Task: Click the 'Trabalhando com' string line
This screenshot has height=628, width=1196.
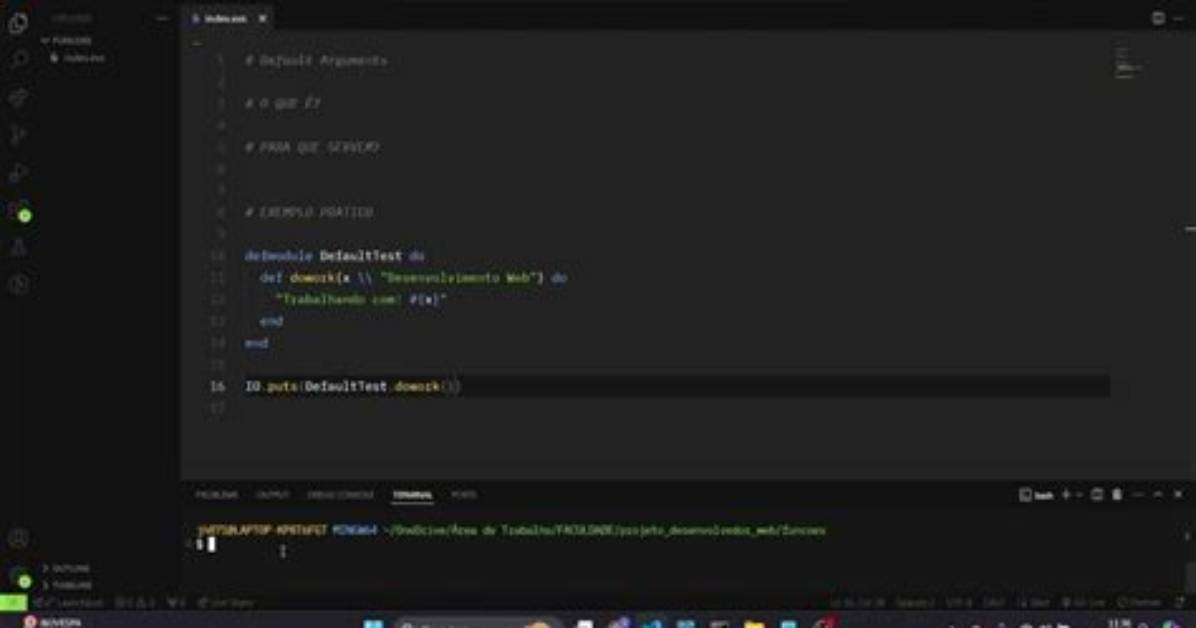Action: pos(360,300)
